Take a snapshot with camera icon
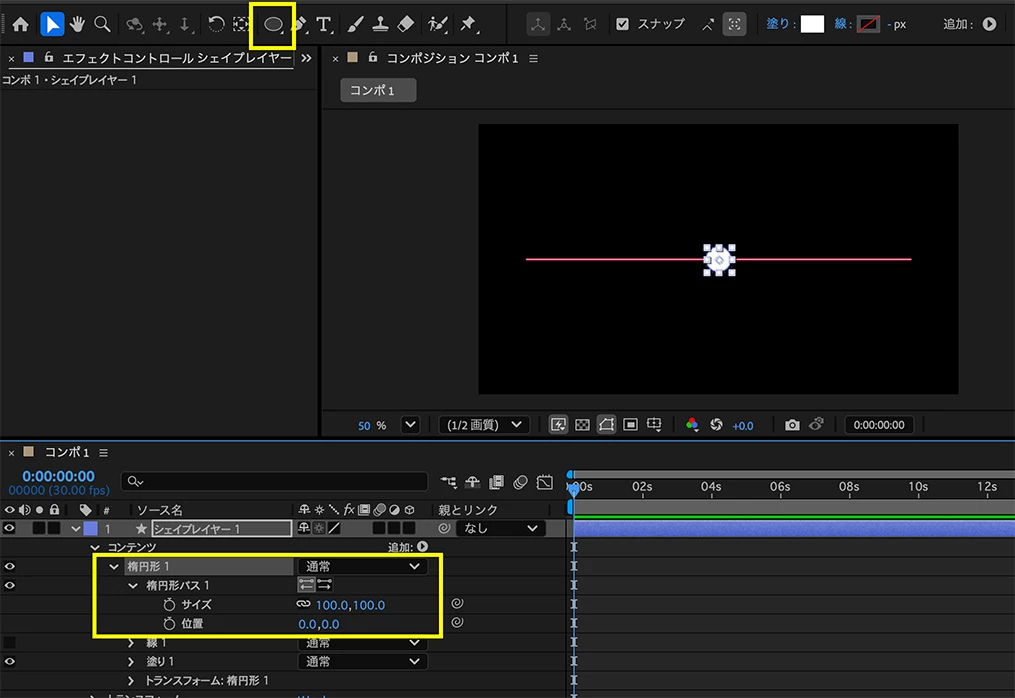1015x698 pixels. click(x=792, y=425)
